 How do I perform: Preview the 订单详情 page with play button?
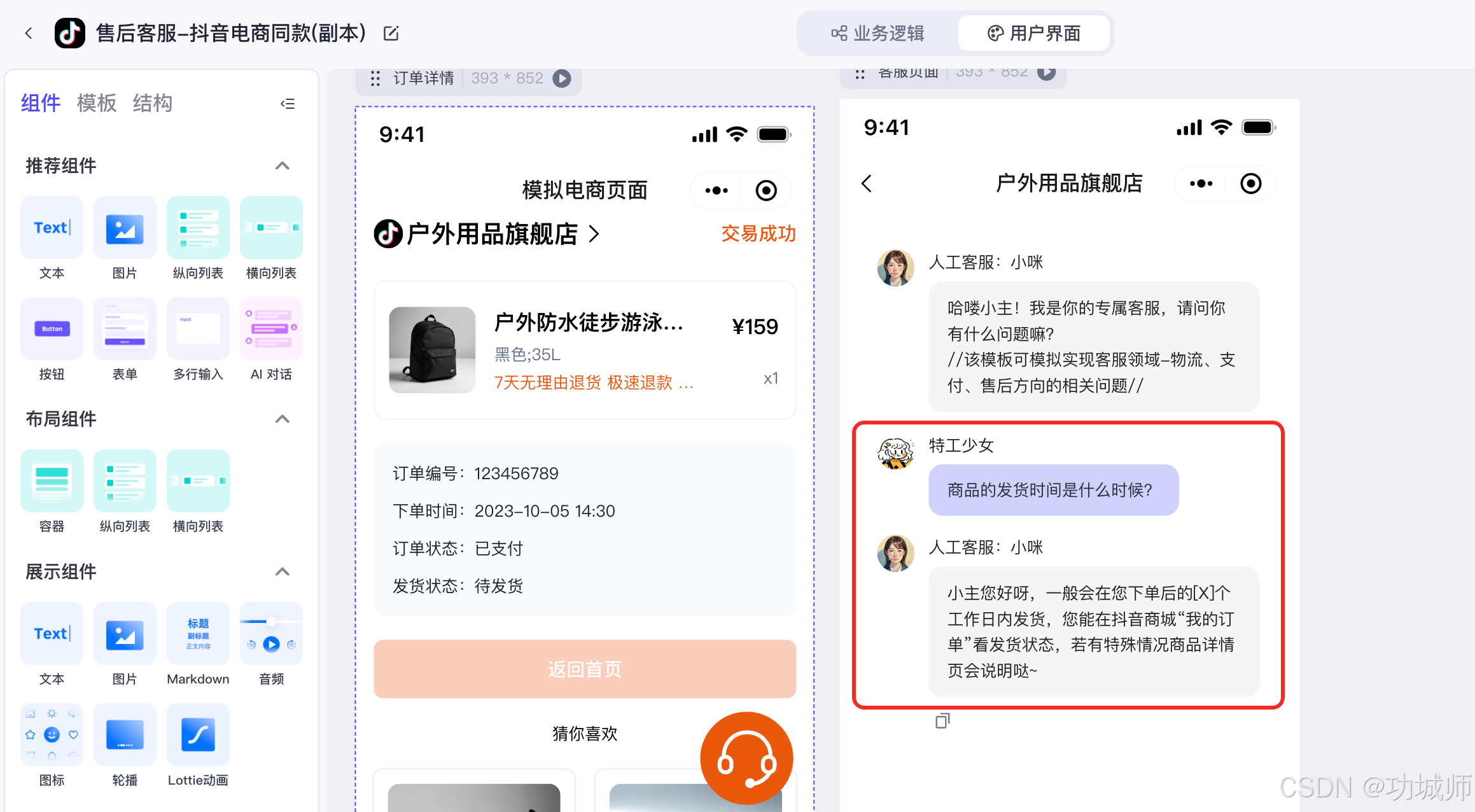[561, 78]
